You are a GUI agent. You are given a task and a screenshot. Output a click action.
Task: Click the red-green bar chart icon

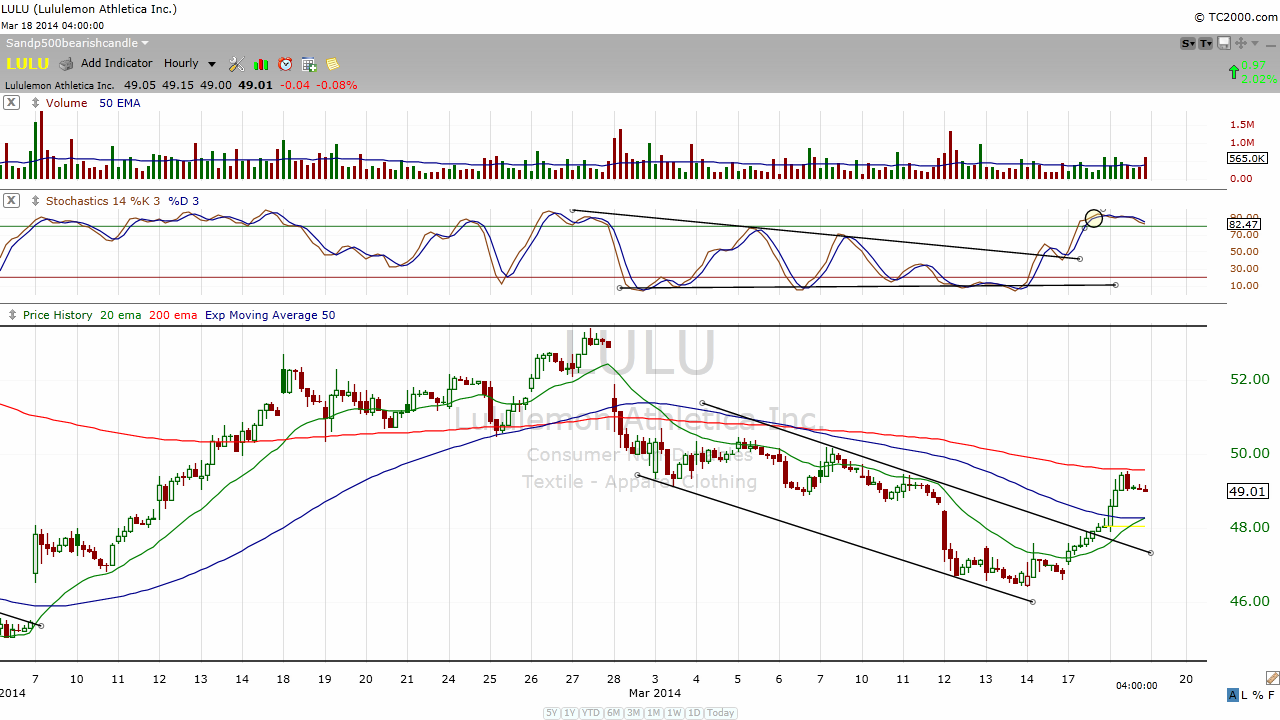(261, 64)
